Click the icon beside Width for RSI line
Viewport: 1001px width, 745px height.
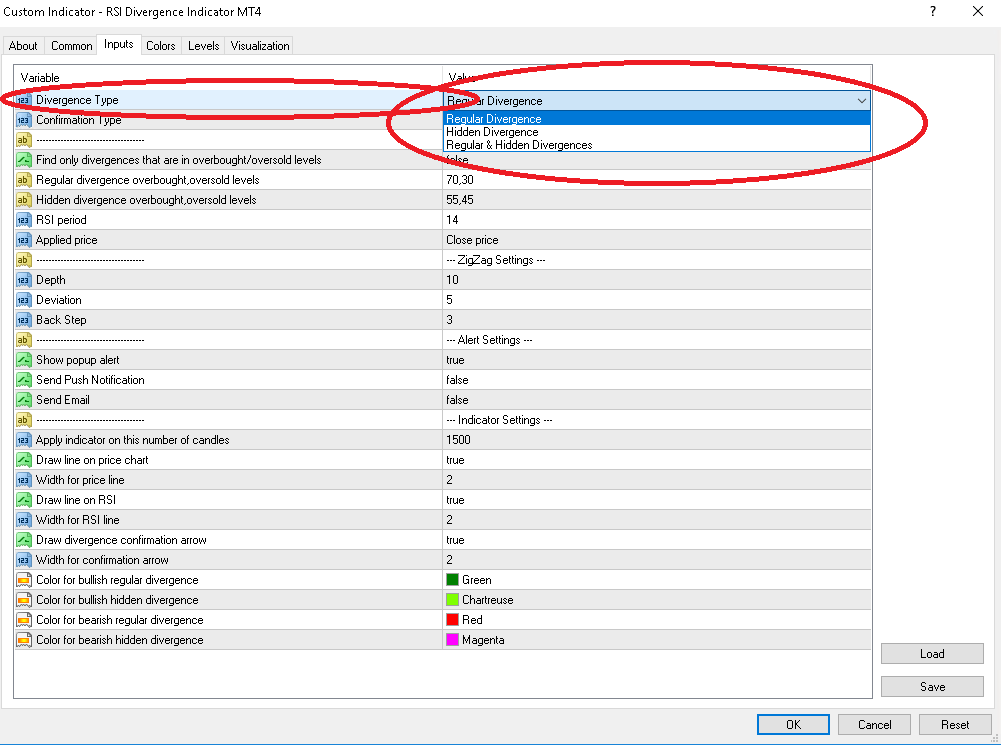tap(24, 520)
